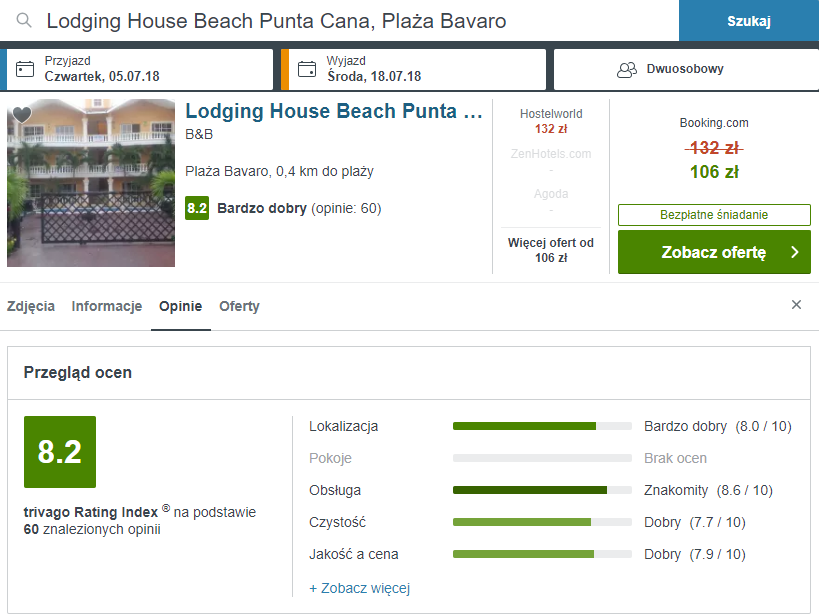Open the hotel photo thumbnail
Viewport: 819px width, 615px height.
click(x=91, y=183)
